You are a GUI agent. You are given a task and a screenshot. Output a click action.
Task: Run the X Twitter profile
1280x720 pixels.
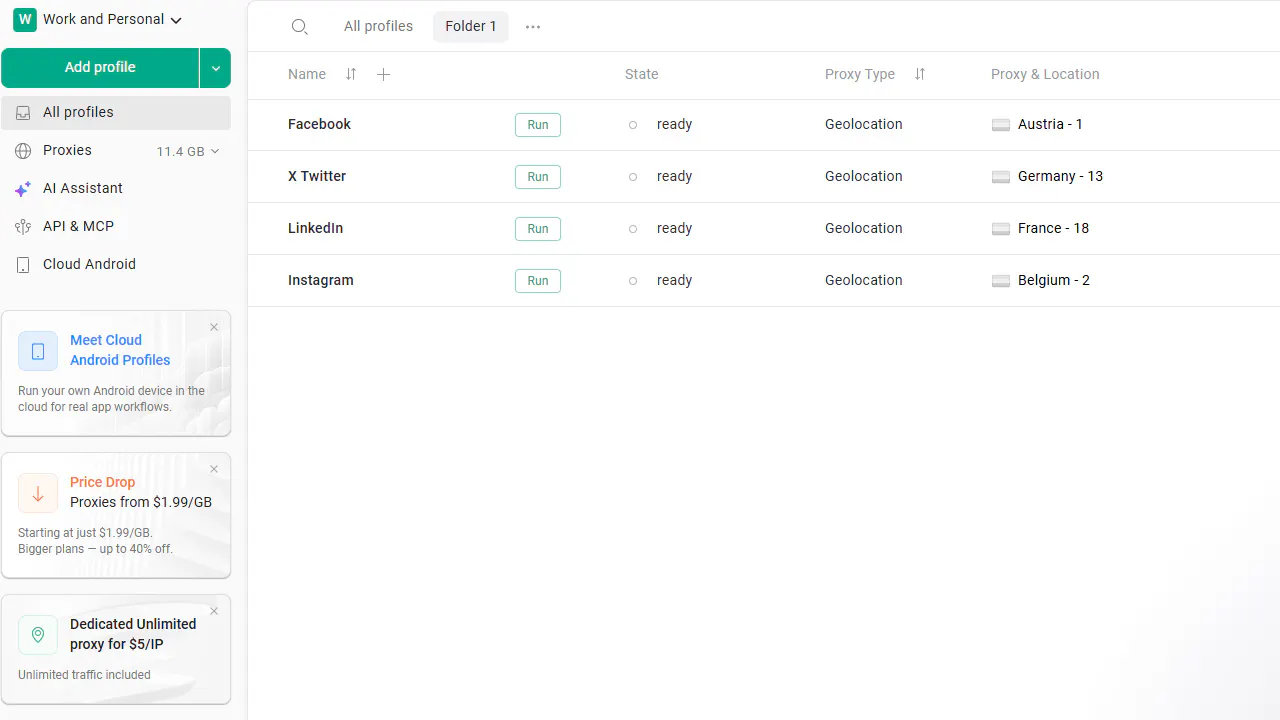[538, 177]
